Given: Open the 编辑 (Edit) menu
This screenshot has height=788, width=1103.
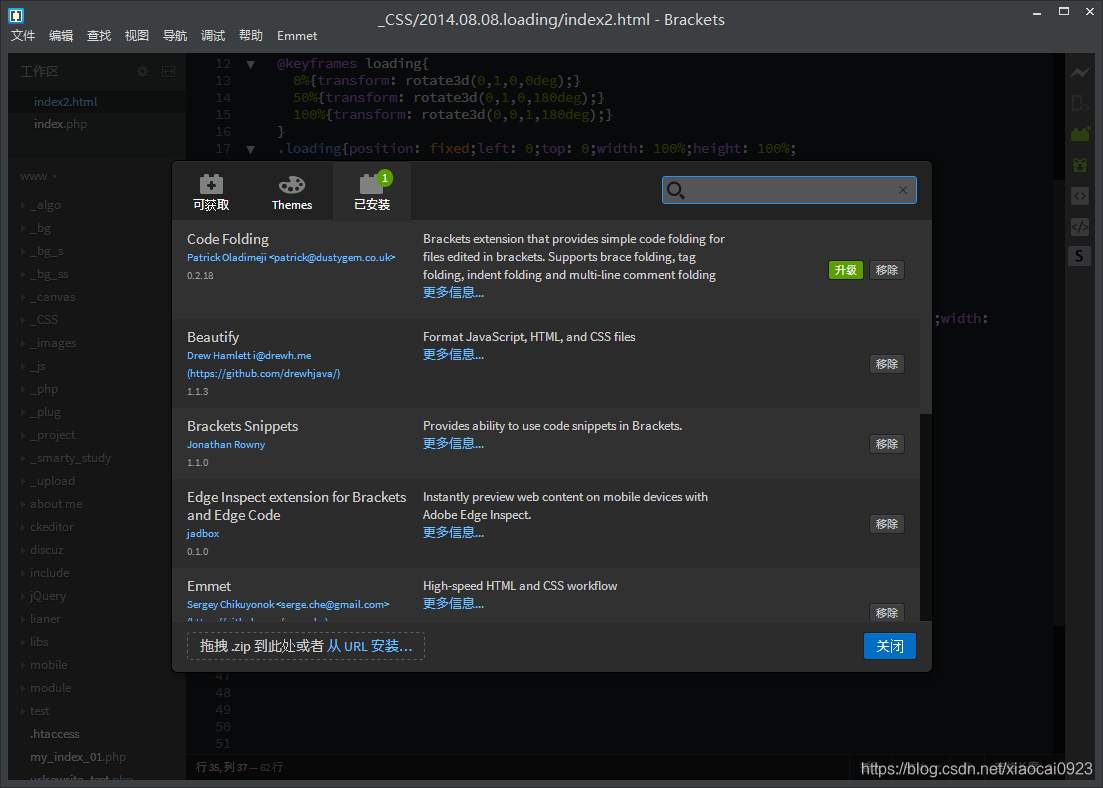Looking at the screenshot, I should (61, 36).
